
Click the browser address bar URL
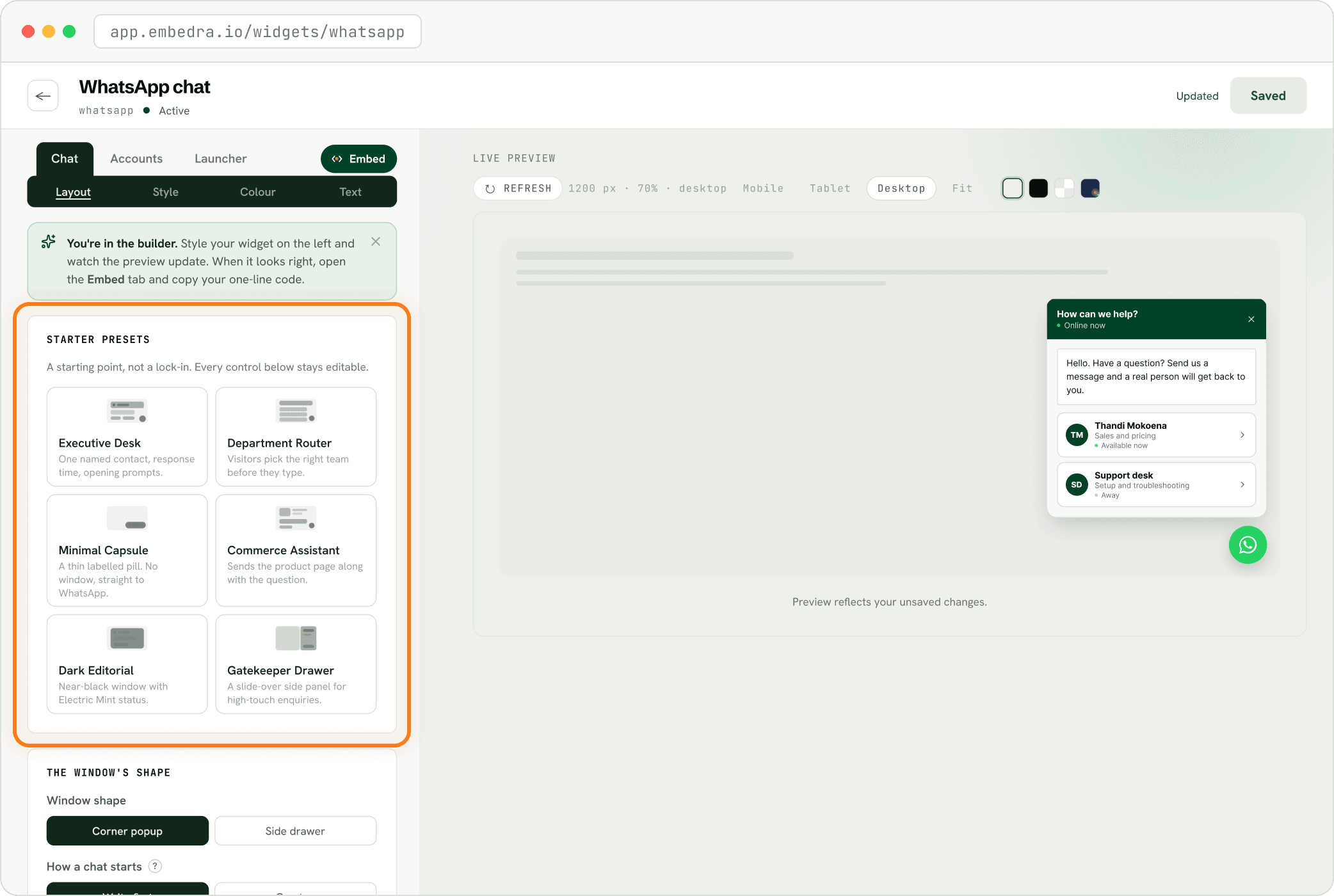(257, 31)
